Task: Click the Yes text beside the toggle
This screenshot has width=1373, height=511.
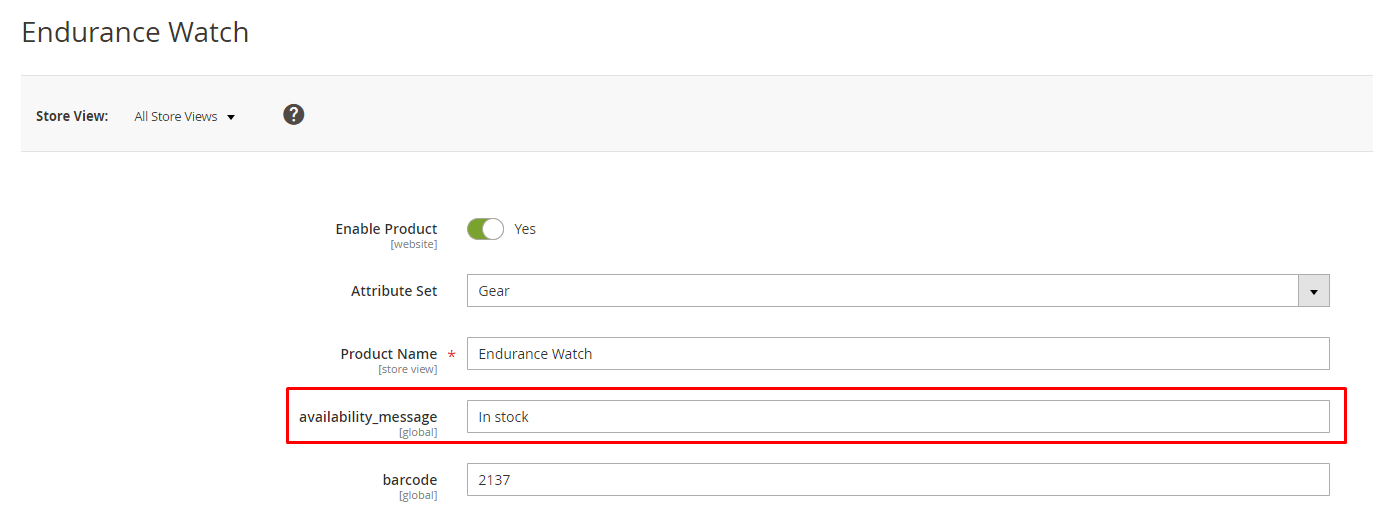Action: (x=525, y=229)
